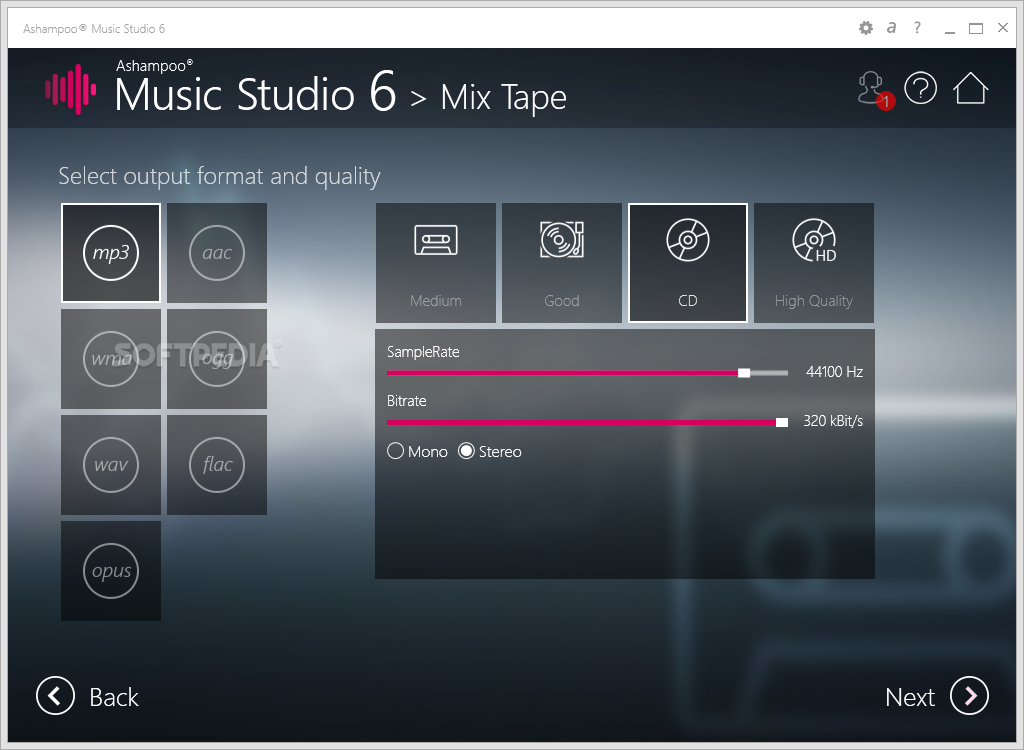Close the Music Studio window
Screen dimensions: 1024x750
[1003, 27]
